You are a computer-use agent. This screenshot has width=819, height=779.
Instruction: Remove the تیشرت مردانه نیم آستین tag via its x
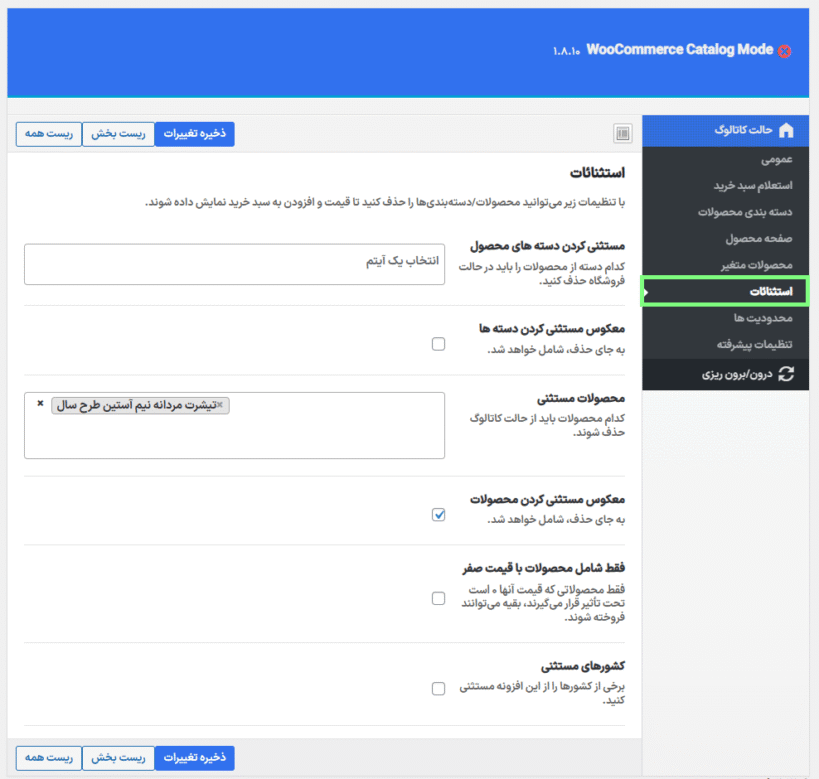pyautogui.click(x=220, y=404)
